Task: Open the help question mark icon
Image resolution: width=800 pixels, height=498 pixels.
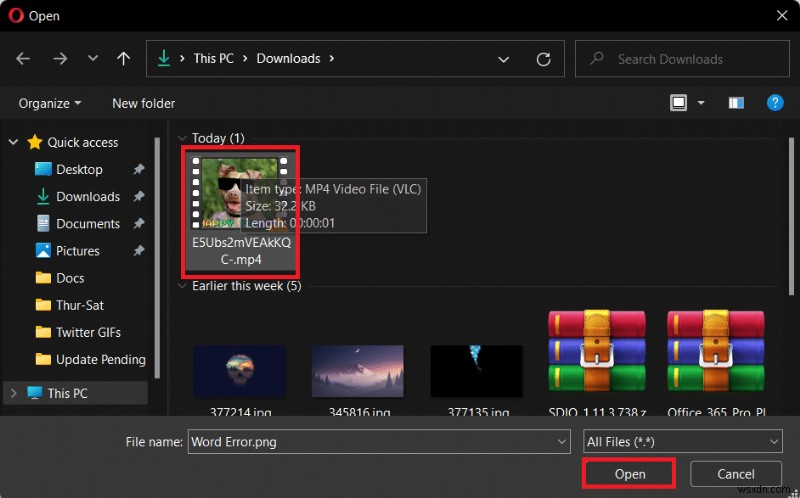Action: point(775,103)
